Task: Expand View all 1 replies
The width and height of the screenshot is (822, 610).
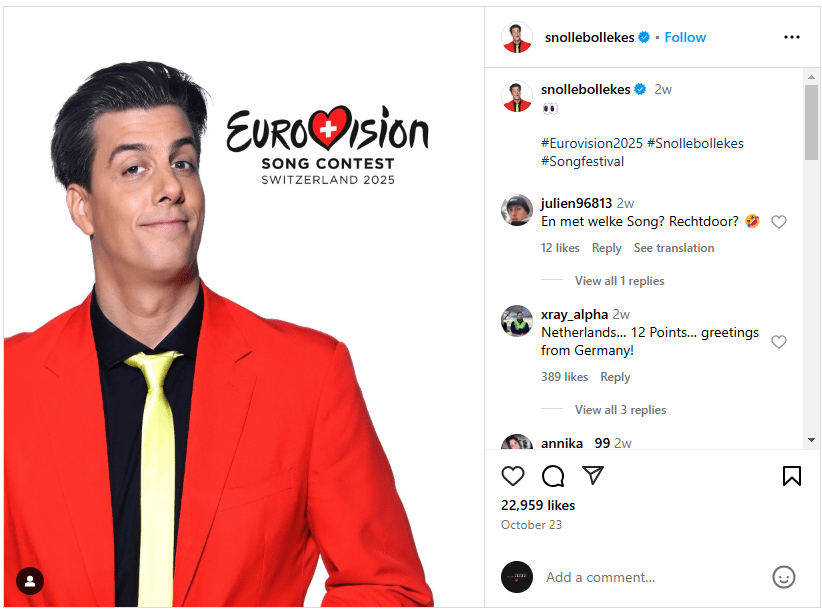Action: click(x=619, y=281)
